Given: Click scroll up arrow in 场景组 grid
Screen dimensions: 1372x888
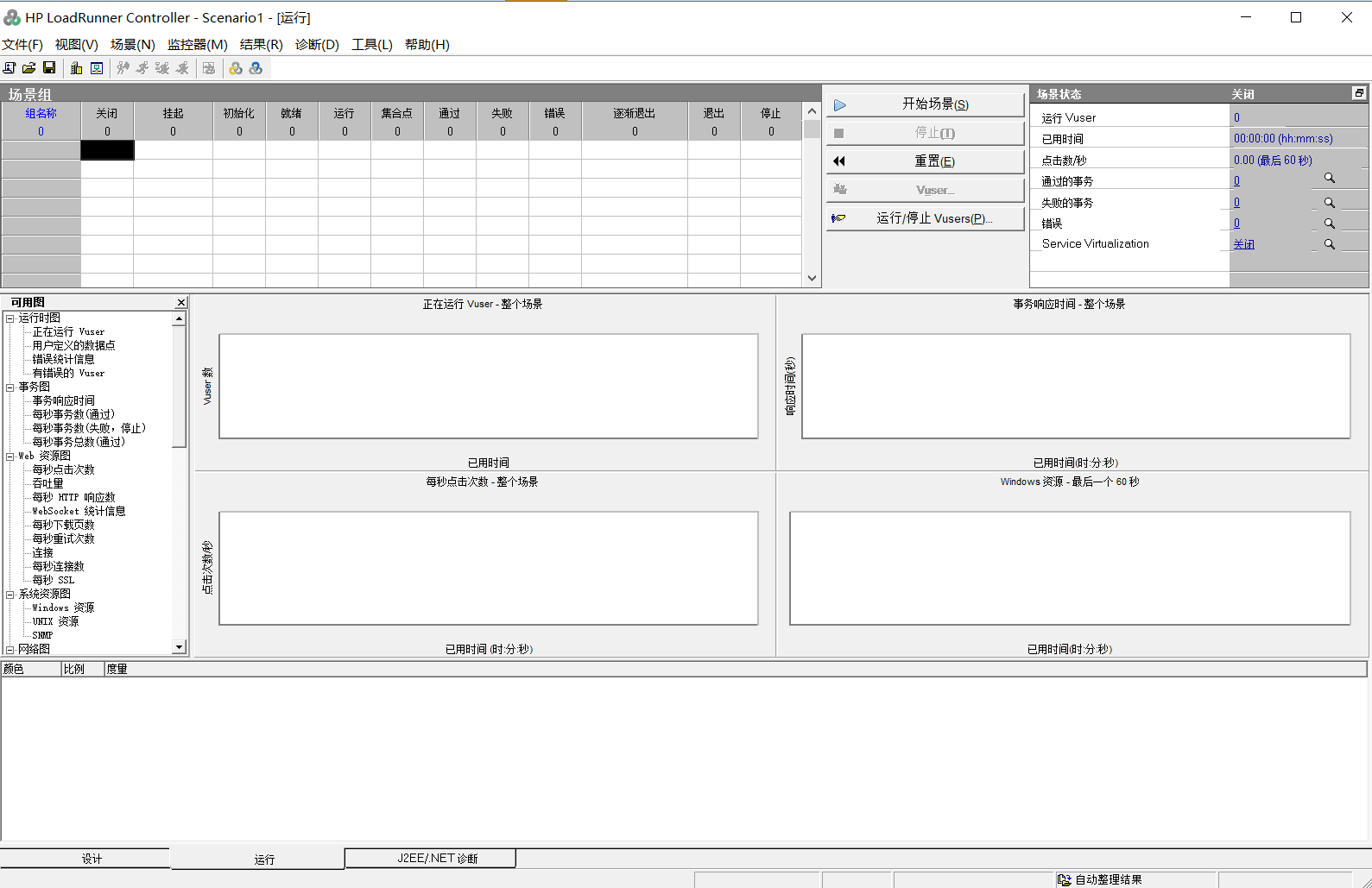Looking at the screenshot, I should 812,111.
